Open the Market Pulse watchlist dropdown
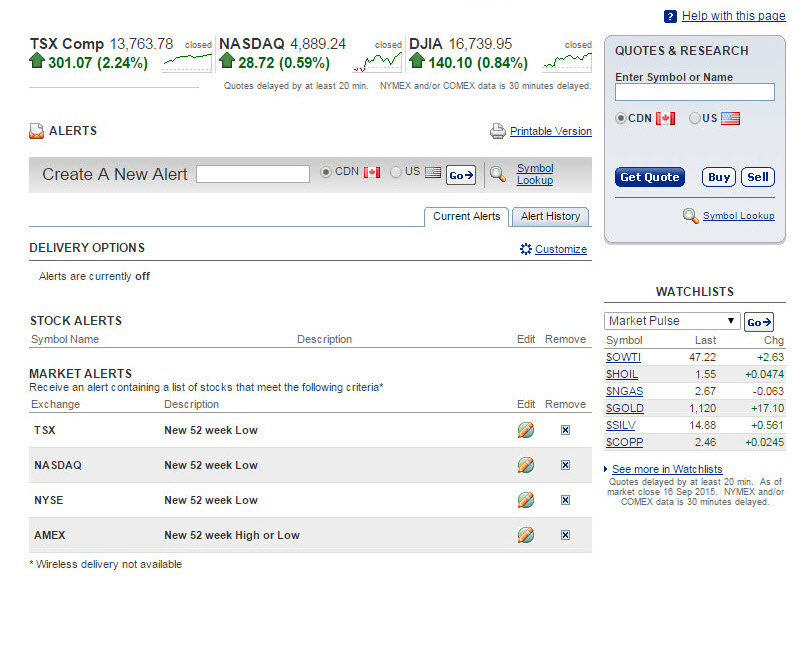Screen dimensions: 798x666 672,321
